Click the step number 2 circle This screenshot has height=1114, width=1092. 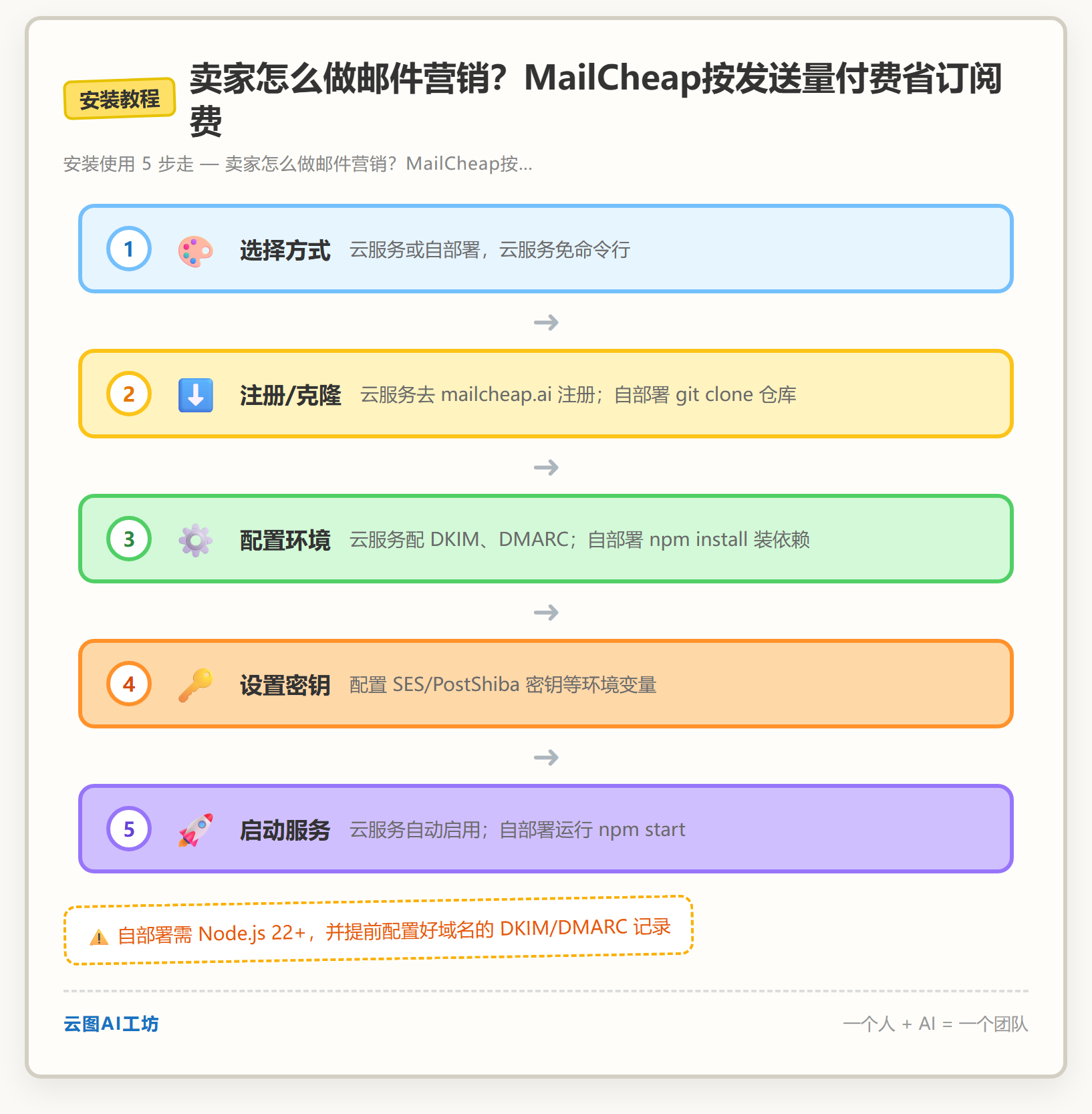tap(129, 394)
